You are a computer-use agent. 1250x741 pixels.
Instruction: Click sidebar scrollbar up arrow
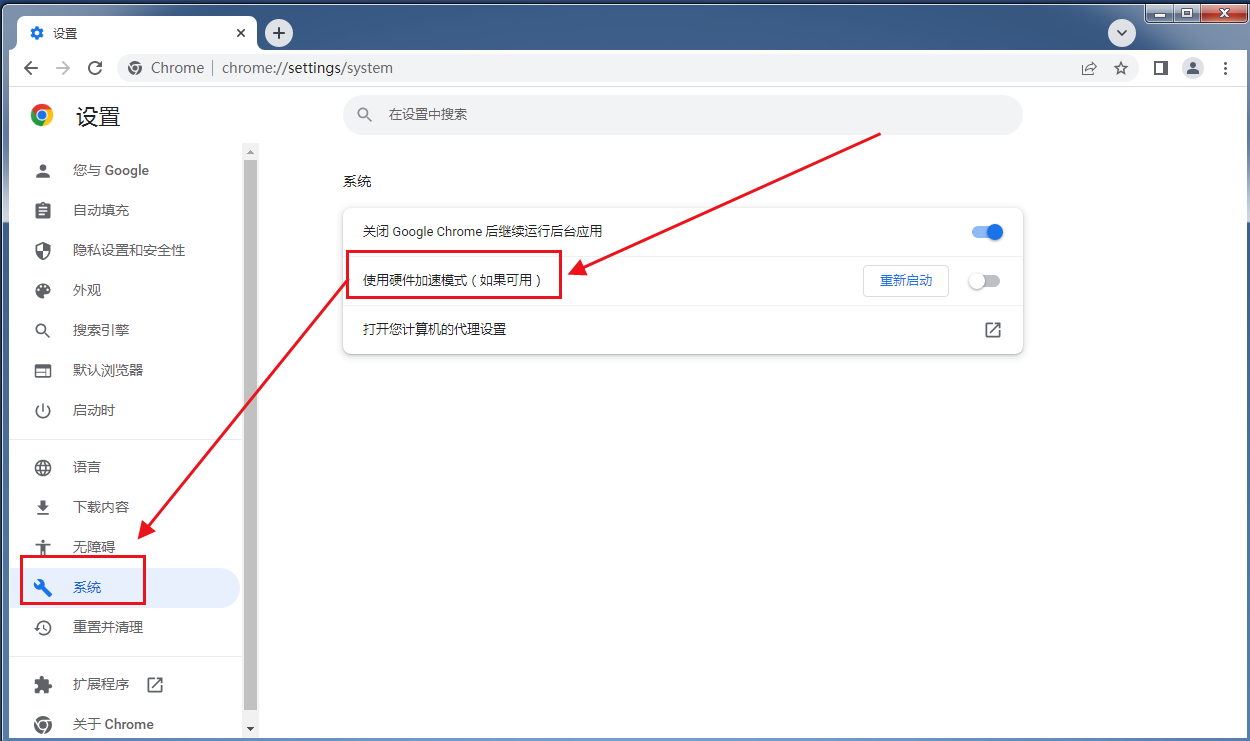click(251, 152)
